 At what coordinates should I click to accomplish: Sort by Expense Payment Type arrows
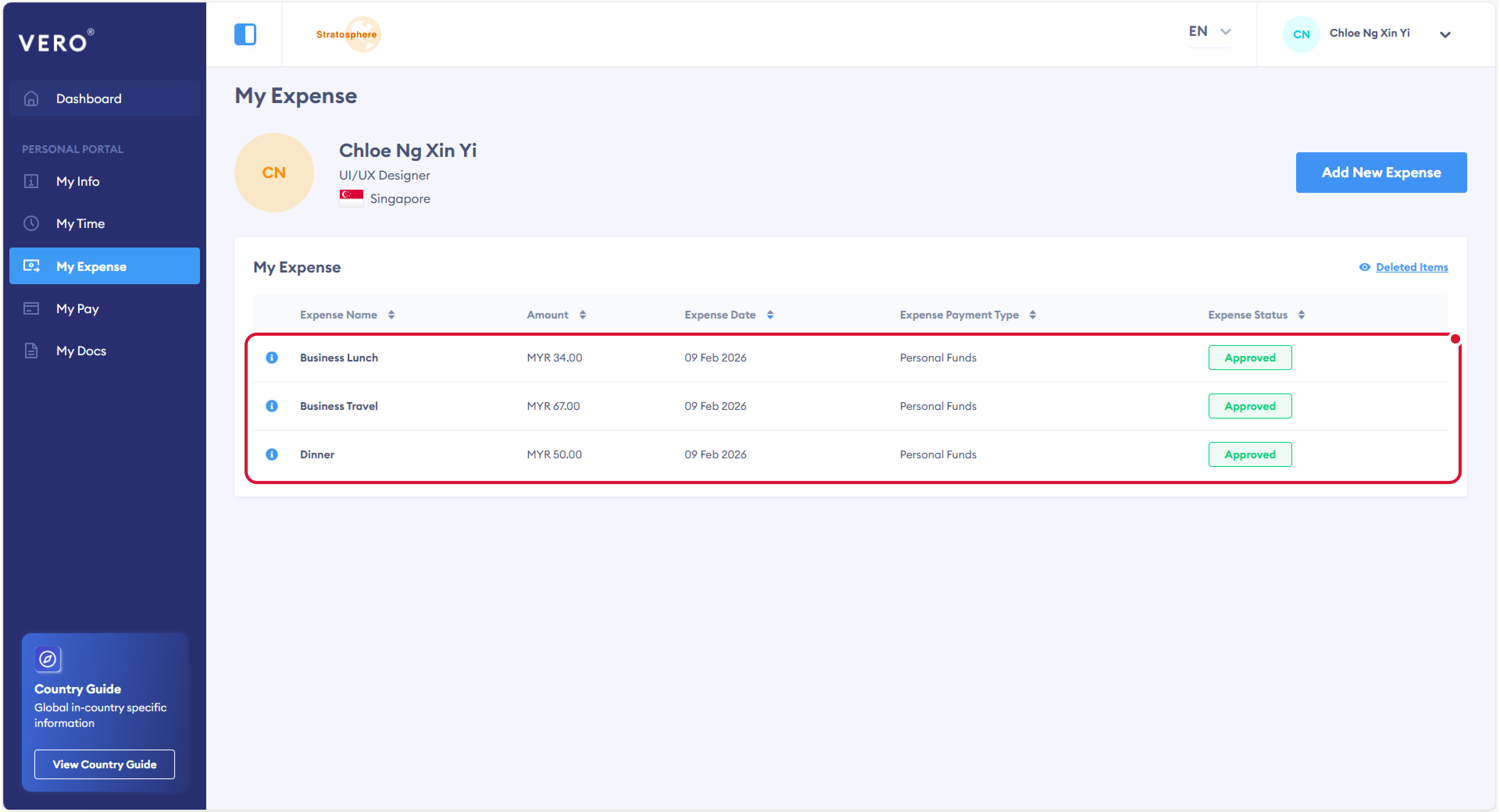(1032, 315)
